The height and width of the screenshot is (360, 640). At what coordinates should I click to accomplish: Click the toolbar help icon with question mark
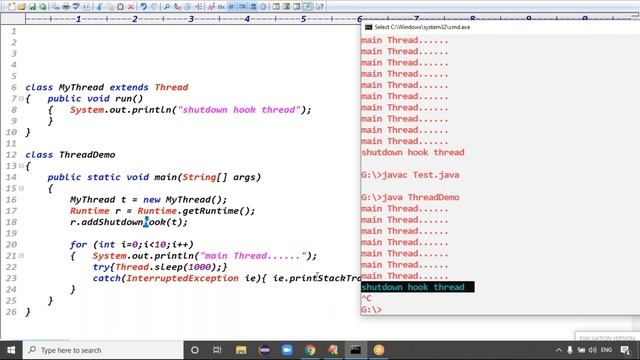tap(320, 7)
